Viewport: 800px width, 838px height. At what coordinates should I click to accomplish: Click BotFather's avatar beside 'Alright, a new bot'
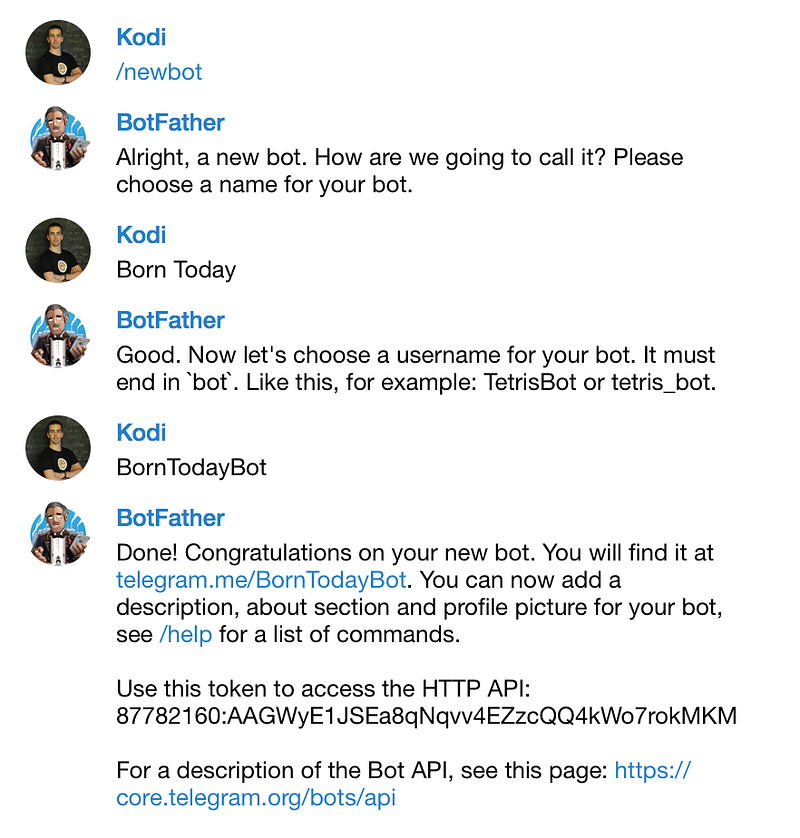58,138
